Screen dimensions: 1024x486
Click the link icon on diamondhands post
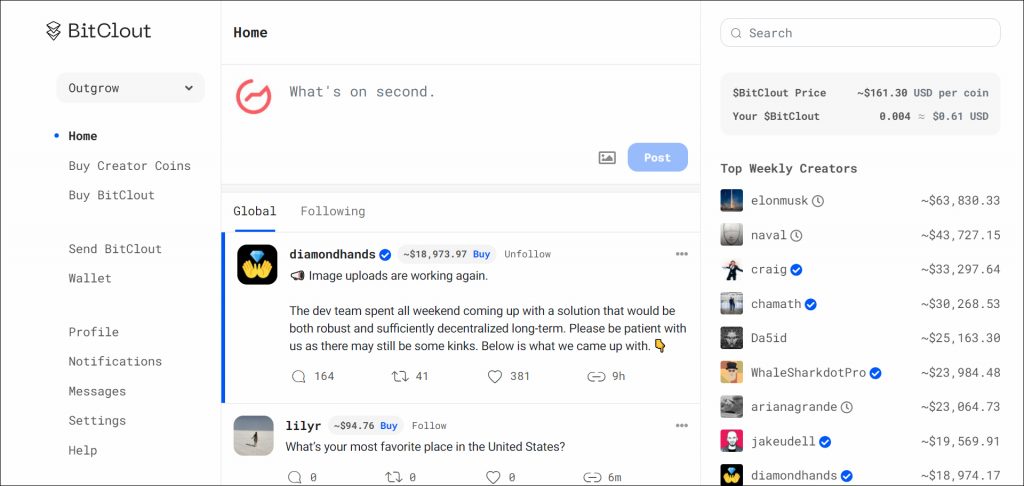pos(596,377)
